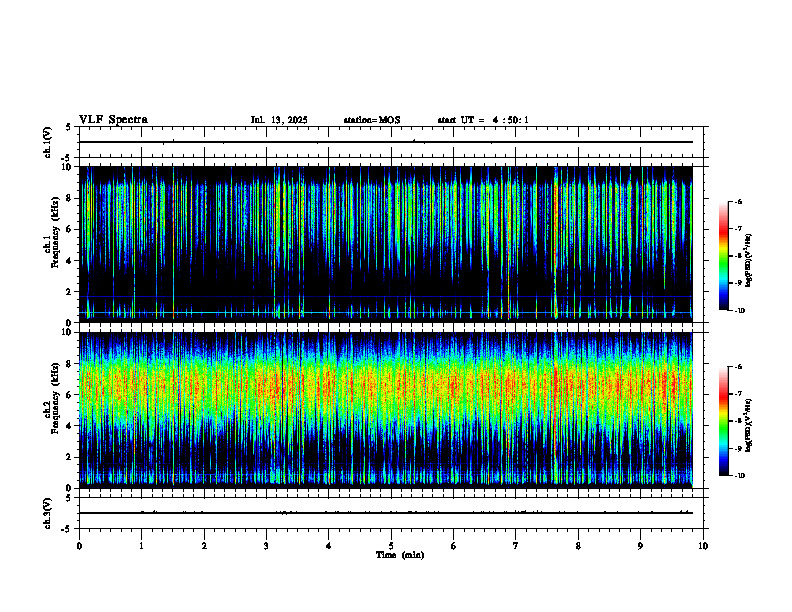Click the "Time (min)" x-axis label
Viewport: 792px width, 612px height.
pyautogui.click(x=400, y=555)
